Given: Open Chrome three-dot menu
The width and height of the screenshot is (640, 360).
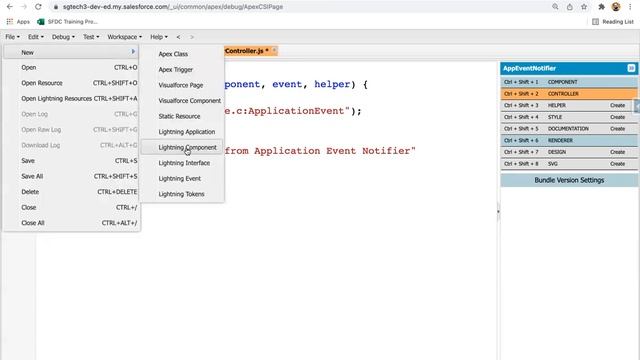Looking at the screenshot, I should 630,7.
